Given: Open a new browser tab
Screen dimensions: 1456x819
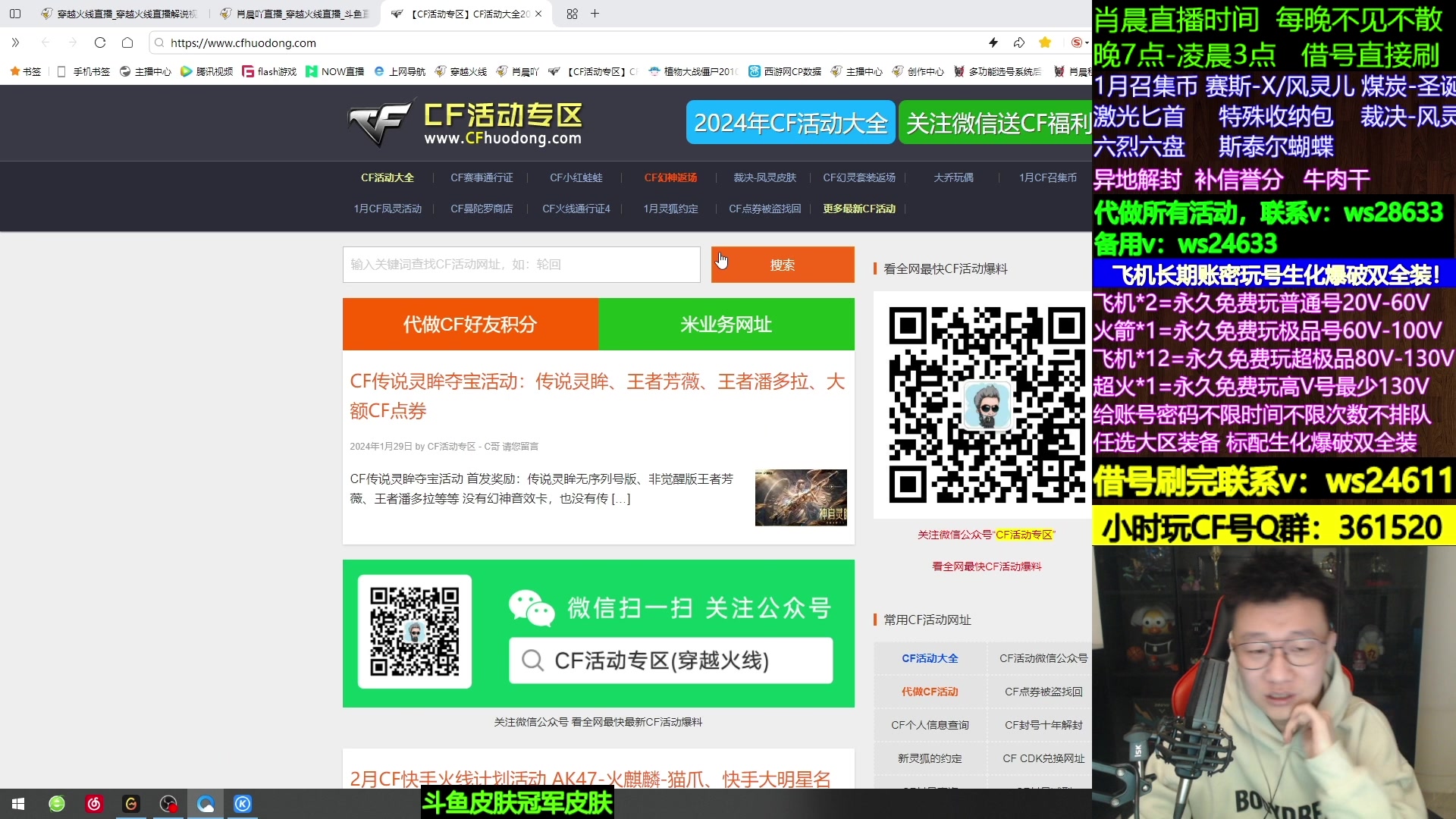Looking at the screenshot, I should 595,14.
